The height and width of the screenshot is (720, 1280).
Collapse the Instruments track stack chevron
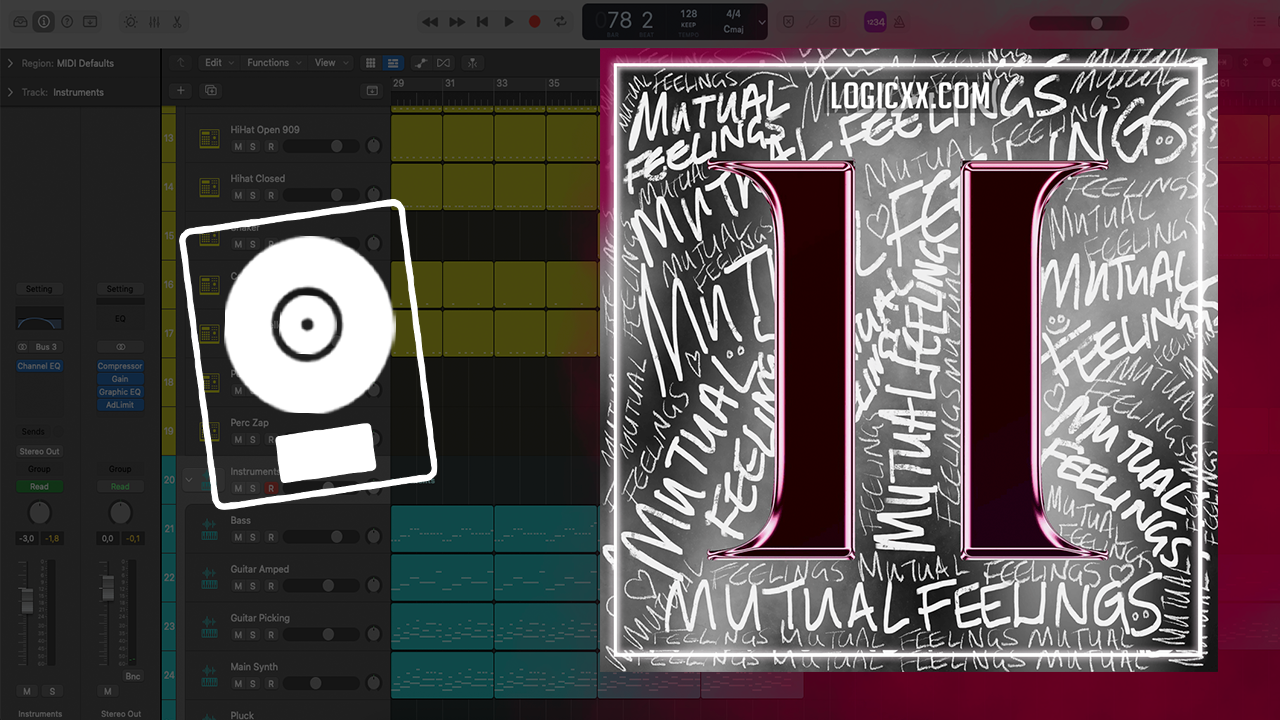(189, 480)
